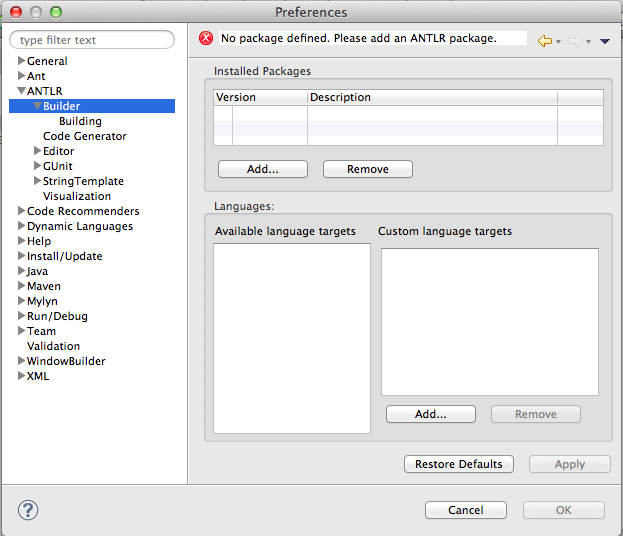This screenshot has width=623, height=536.
Task: Expand the Help preferences node
Action: [x=21, y=241]
